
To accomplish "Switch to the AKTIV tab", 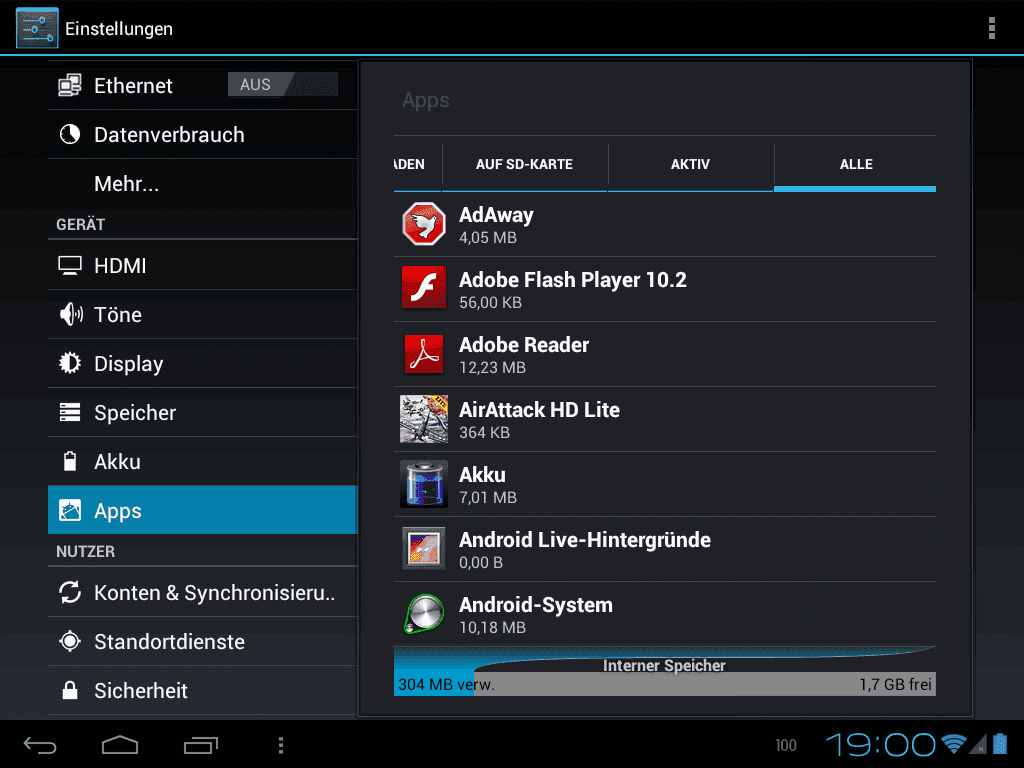I will click(690, 165).
